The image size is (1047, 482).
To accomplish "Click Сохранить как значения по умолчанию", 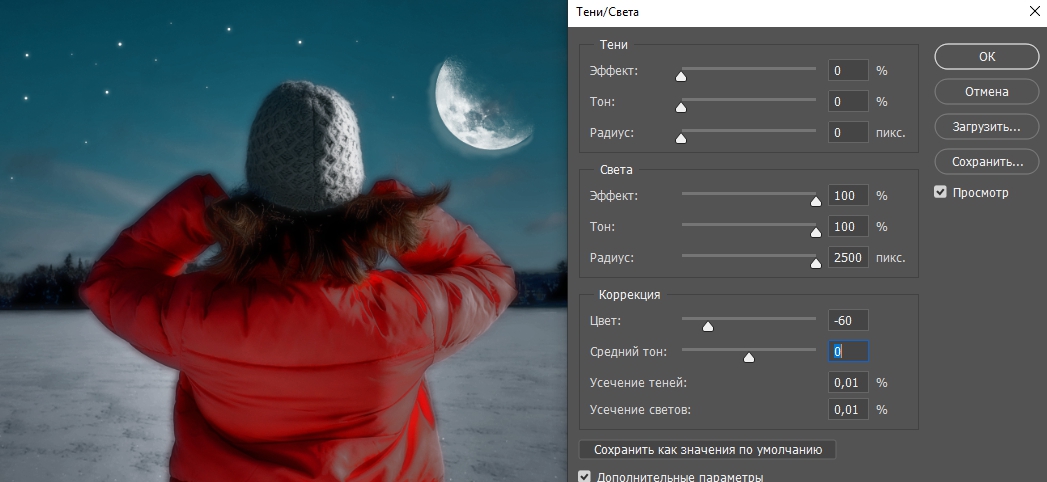I will click(707, 450).
